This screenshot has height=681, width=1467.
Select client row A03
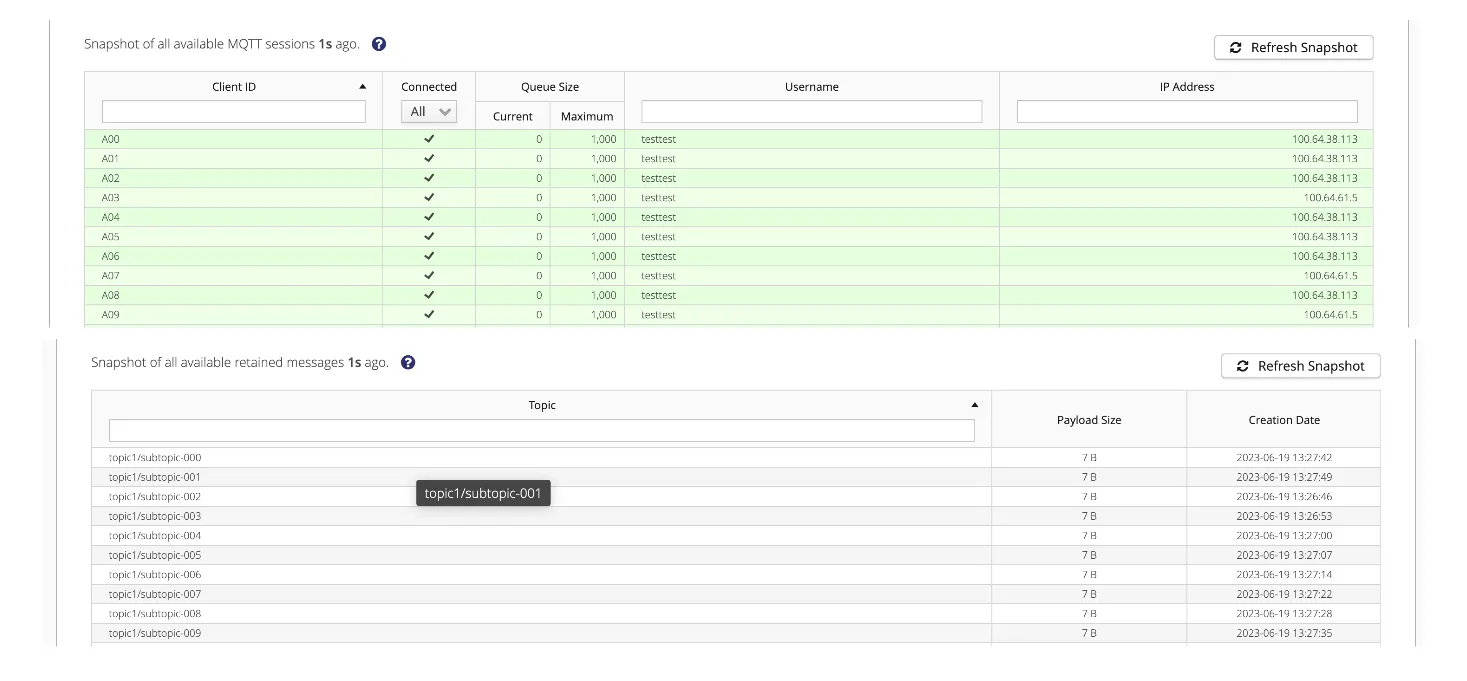click(729, 198)
